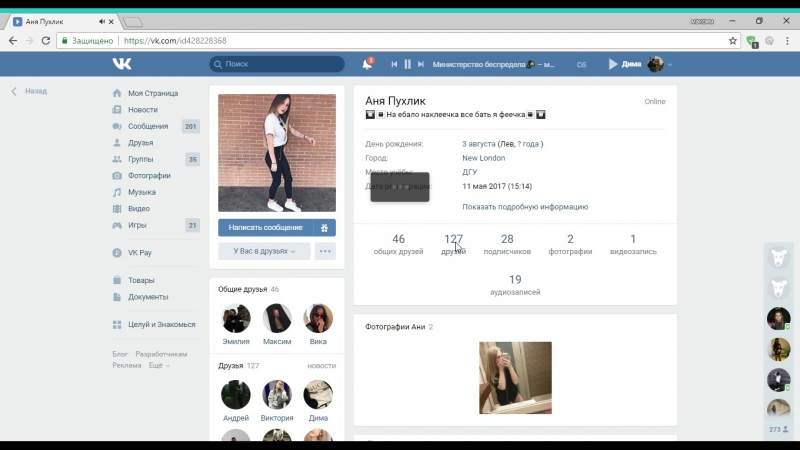This screenshot has width=800, height=450.
Task: Open top chat sidebar dog avatar
Action: pyautogui.click(x=779, y=258)
